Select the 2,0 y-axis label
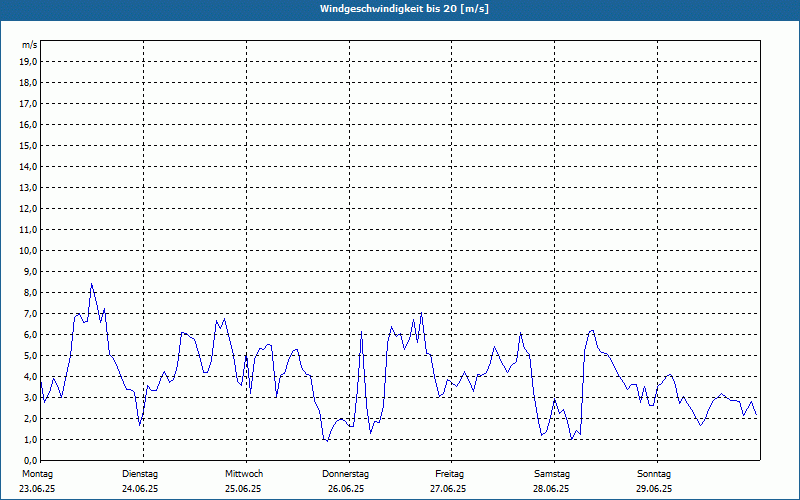800x500 pixels. [30, 418]
